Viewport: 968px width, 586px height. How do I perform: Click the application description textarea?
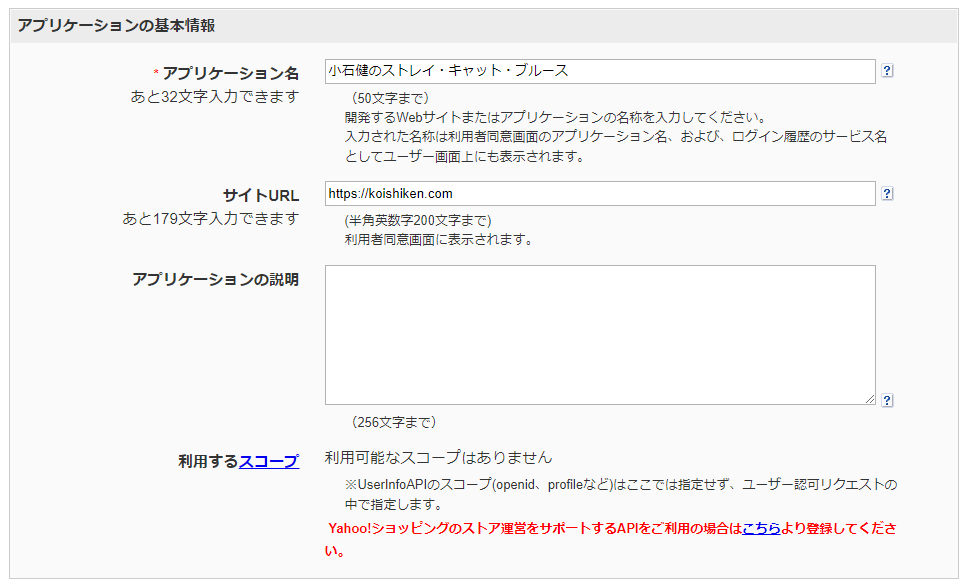point(600,330)
